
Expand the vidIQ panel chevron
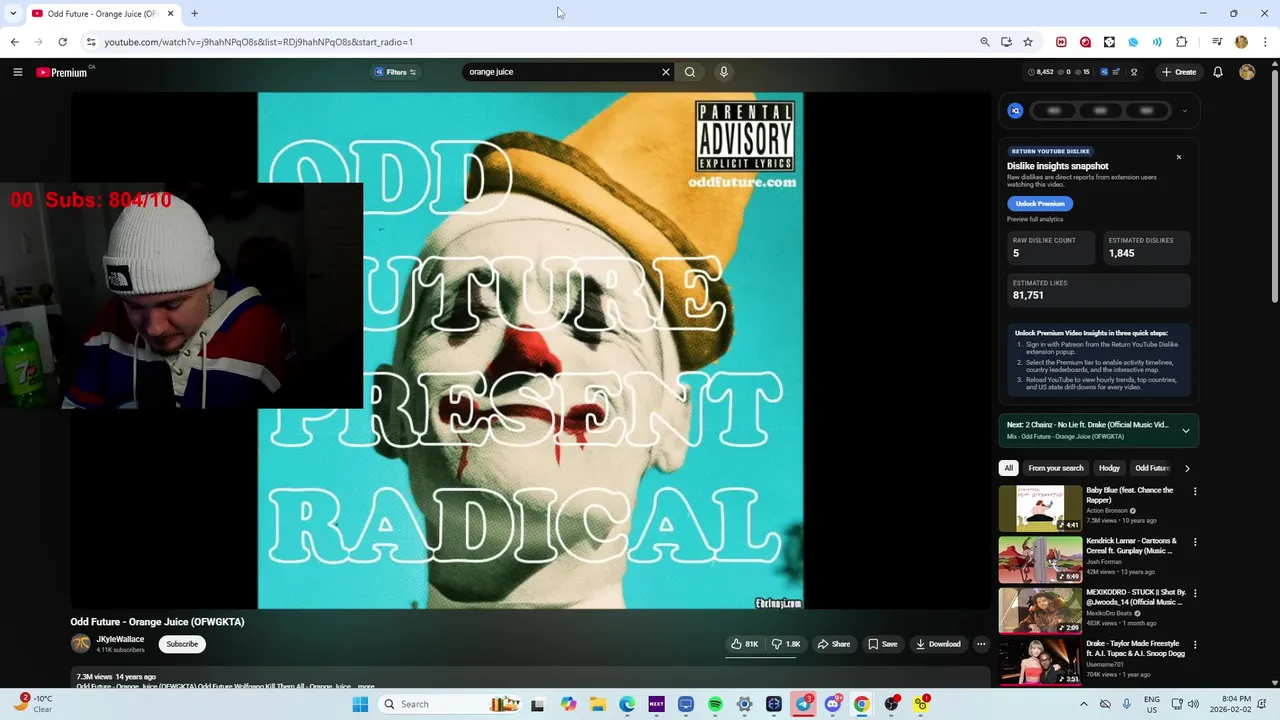pos(1185,111)
